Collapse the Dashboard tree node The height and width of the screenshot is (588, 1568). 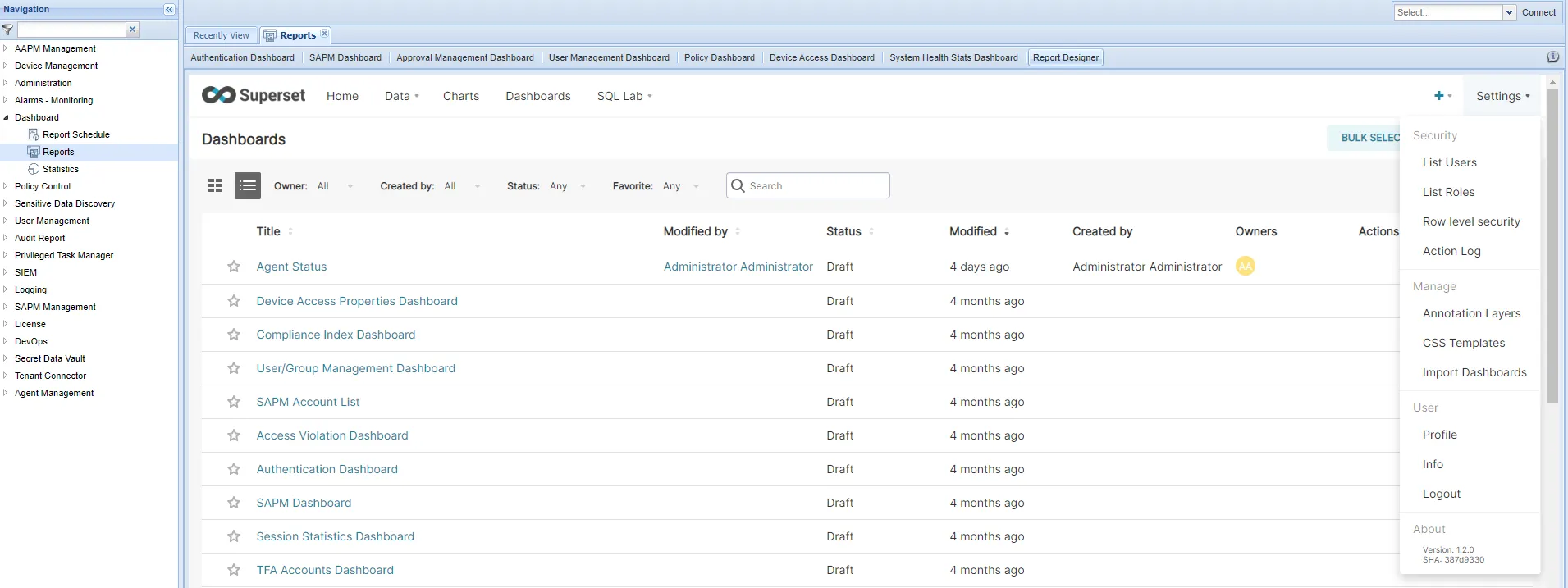(6, 117)
